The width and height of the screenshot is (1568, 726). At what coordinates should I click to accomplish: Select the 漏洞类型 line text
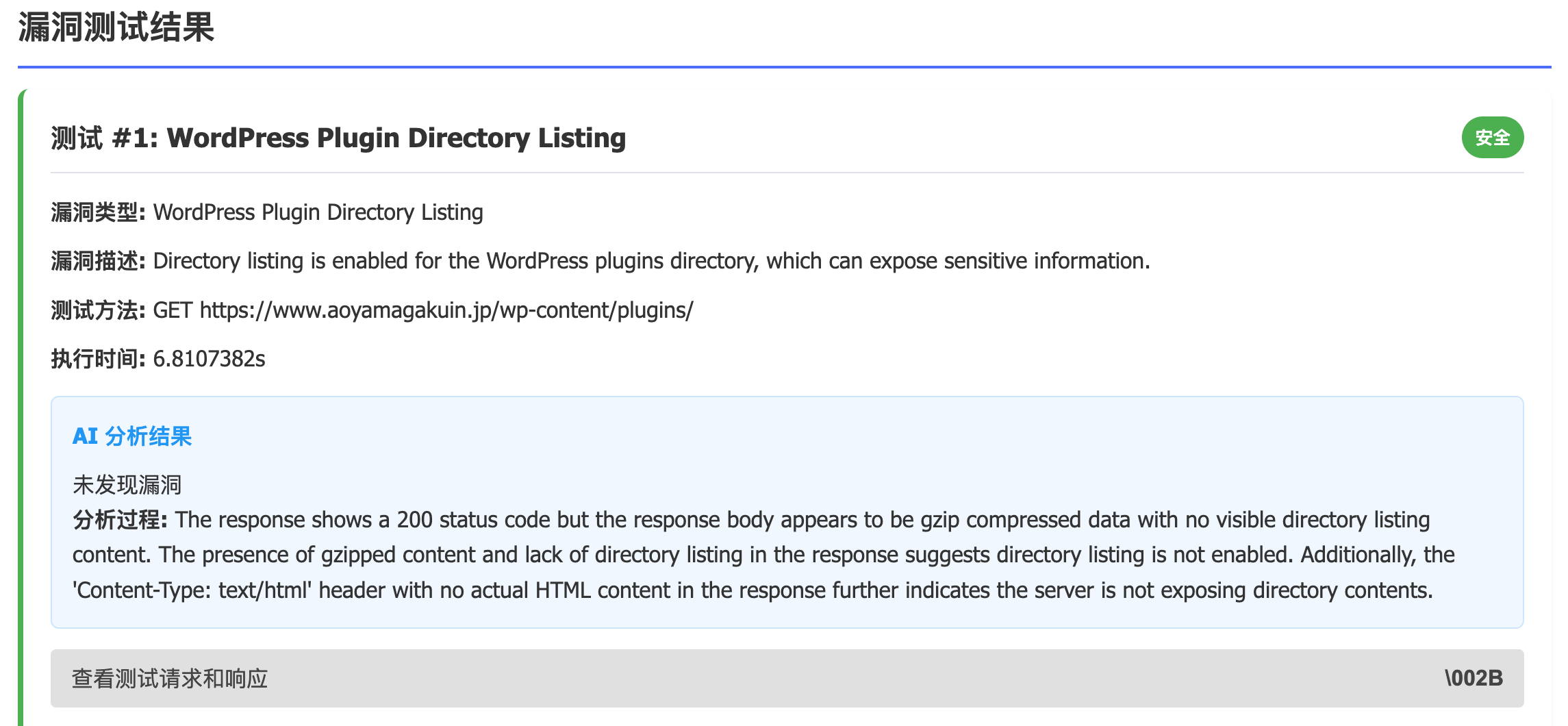[x=267, y=212]
